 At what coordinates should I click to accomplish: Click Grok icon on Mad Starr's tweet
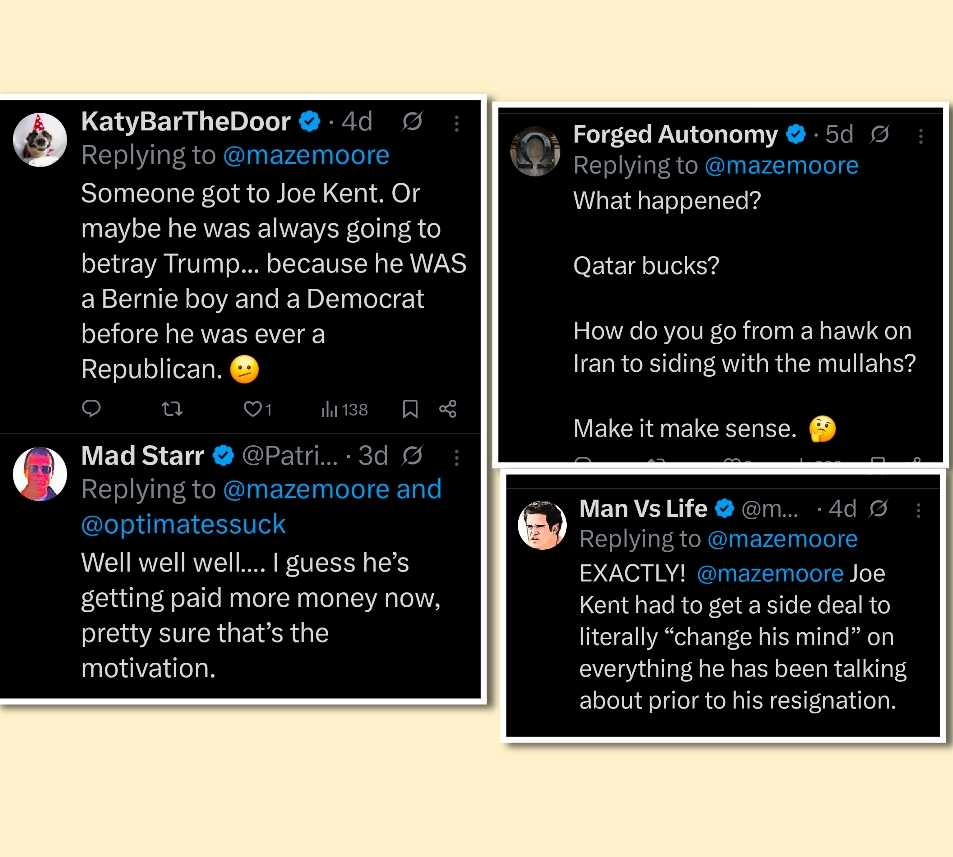(x=411, y=456)
